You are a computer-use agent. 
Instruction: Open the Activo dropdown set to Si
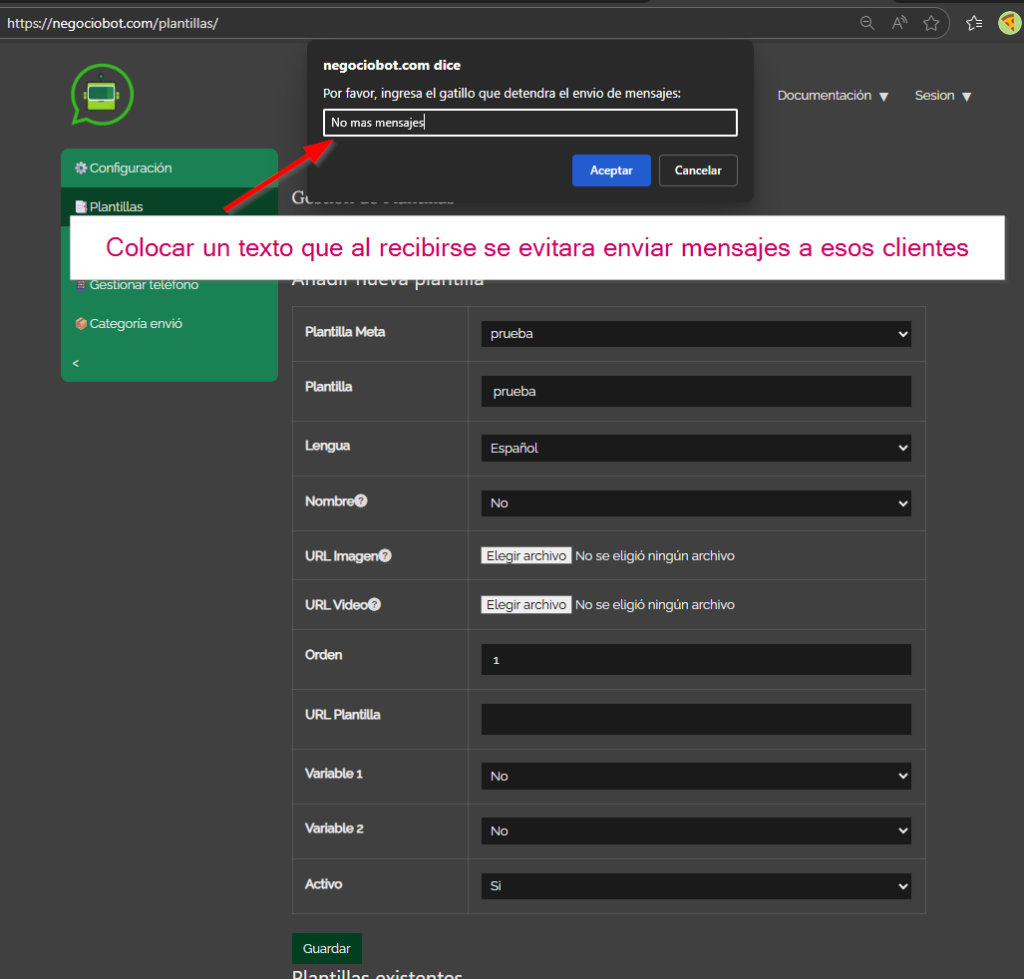pos(695,886)
